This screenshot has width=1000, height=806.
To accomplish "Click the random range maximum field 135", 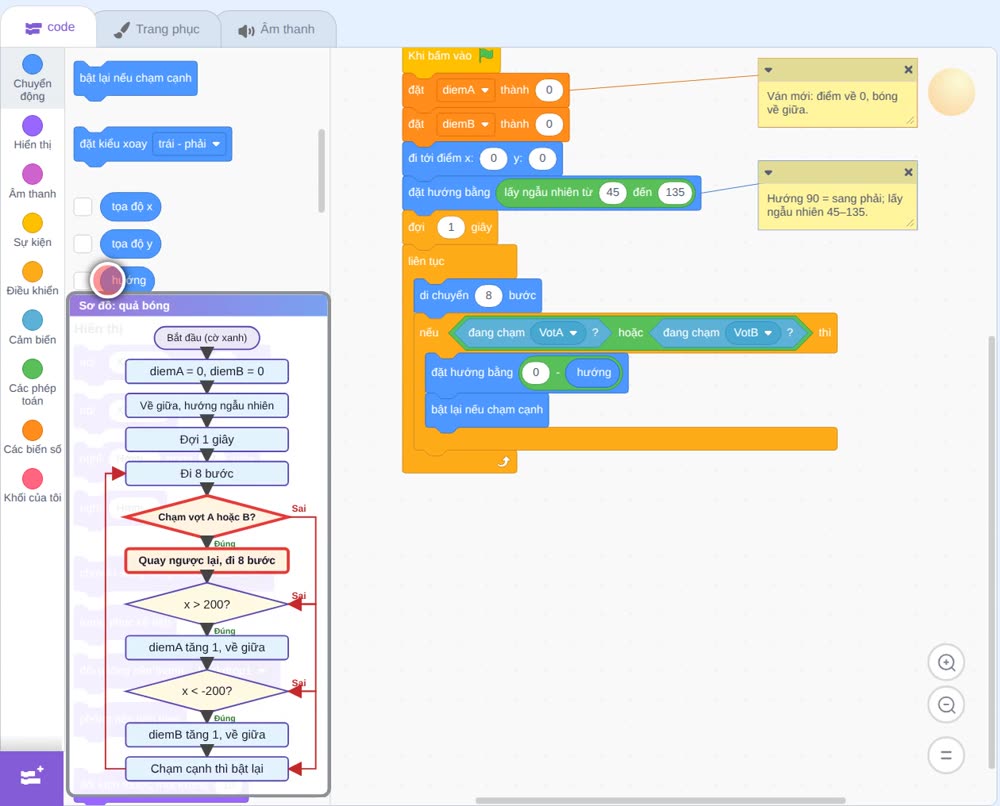I will (x=675, y=193).
